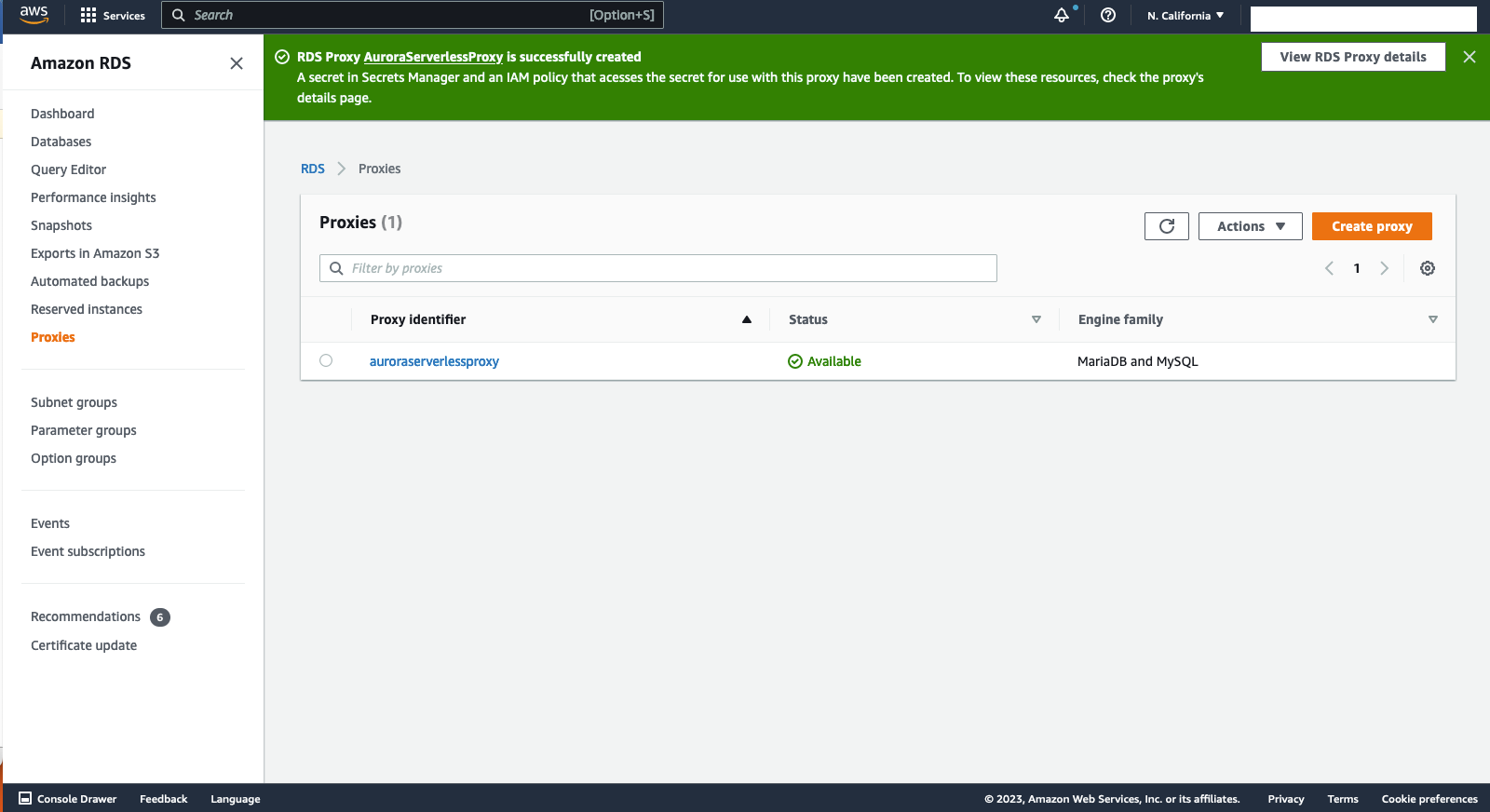Viewport: 1490px width, 812px height.
Task: Open Subnet groups in sidebar
Action: 74,402
